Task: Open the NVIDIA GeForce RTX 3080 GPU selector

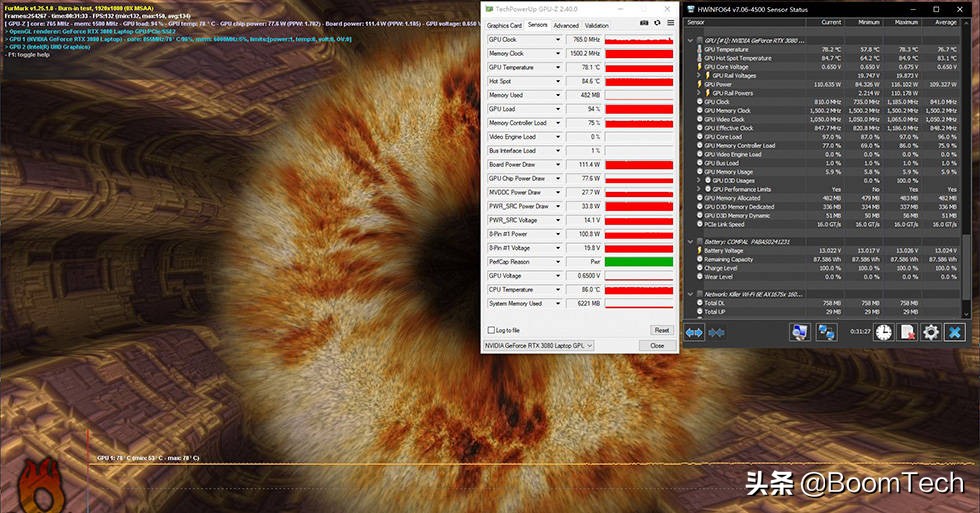Action: (539, 345)
